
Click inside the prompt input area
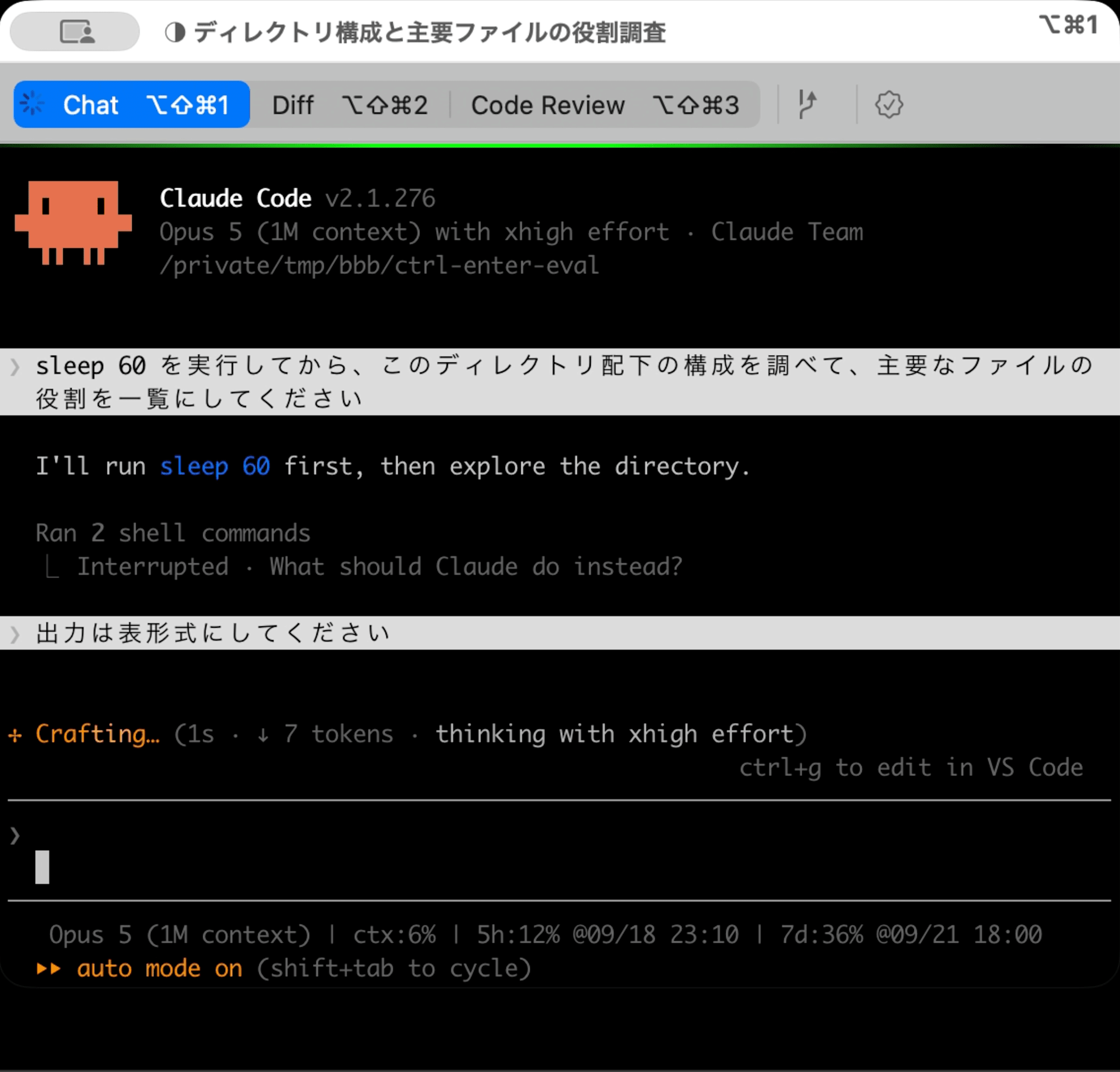(560, 851)
